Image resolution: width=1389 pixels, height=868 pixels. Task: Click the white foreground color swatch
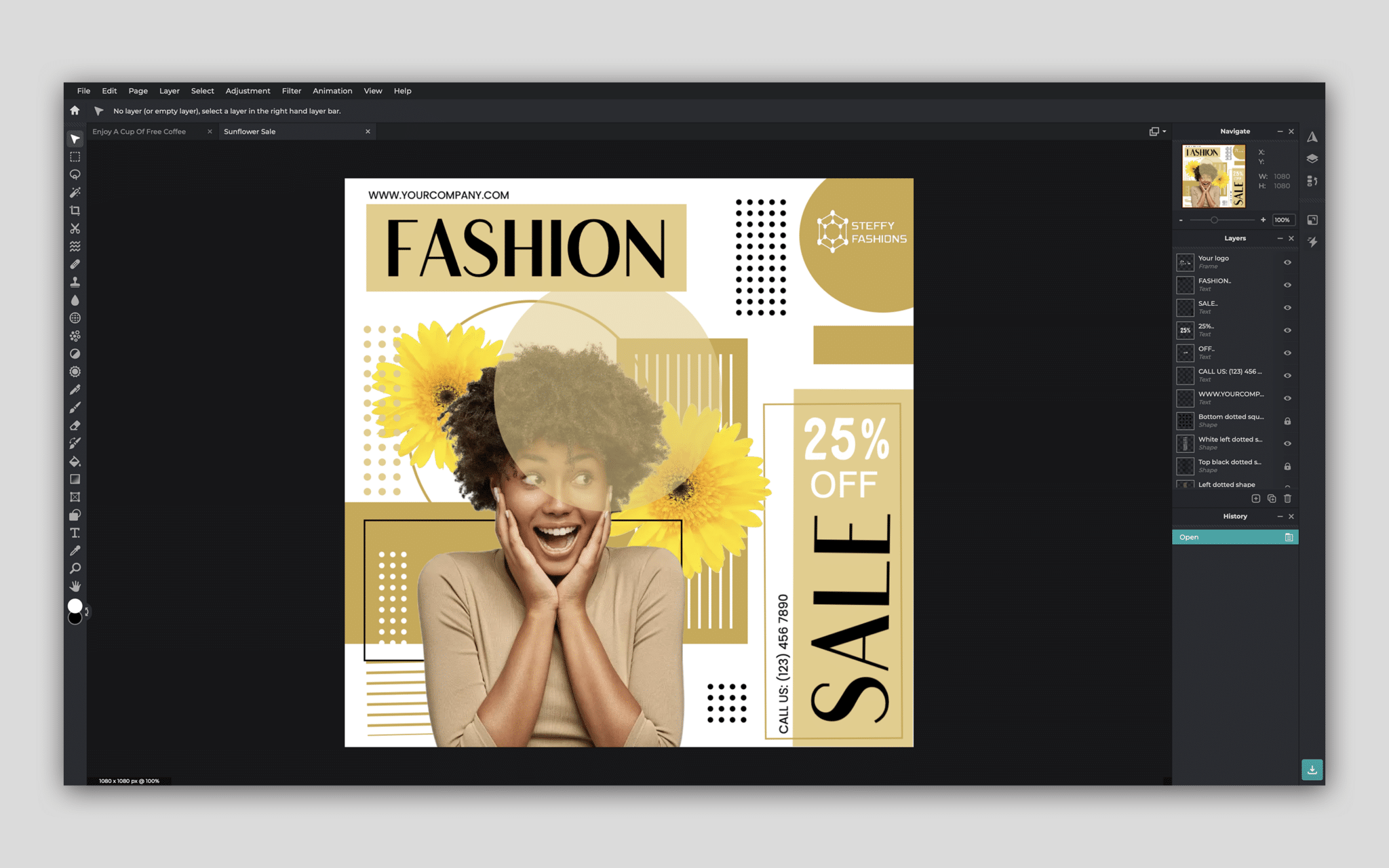75,606
